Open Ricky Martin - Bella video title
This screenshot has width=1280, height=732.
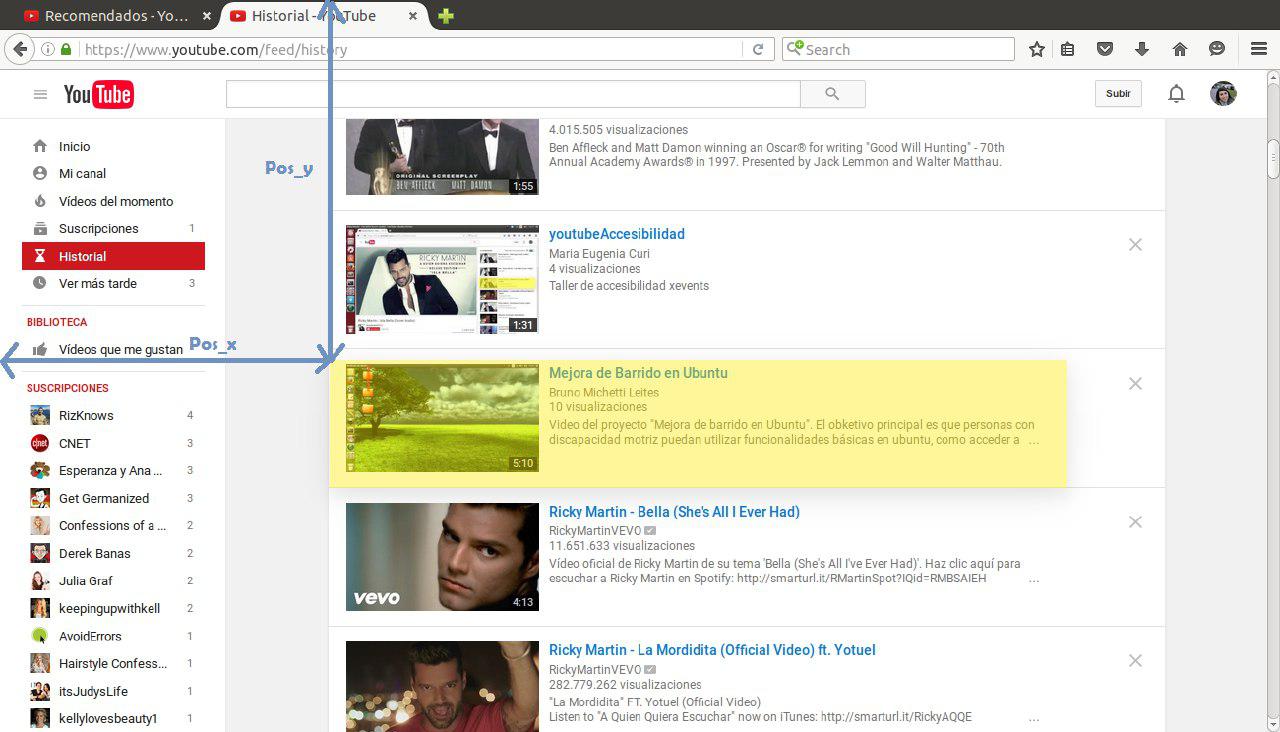click(674, 512)
